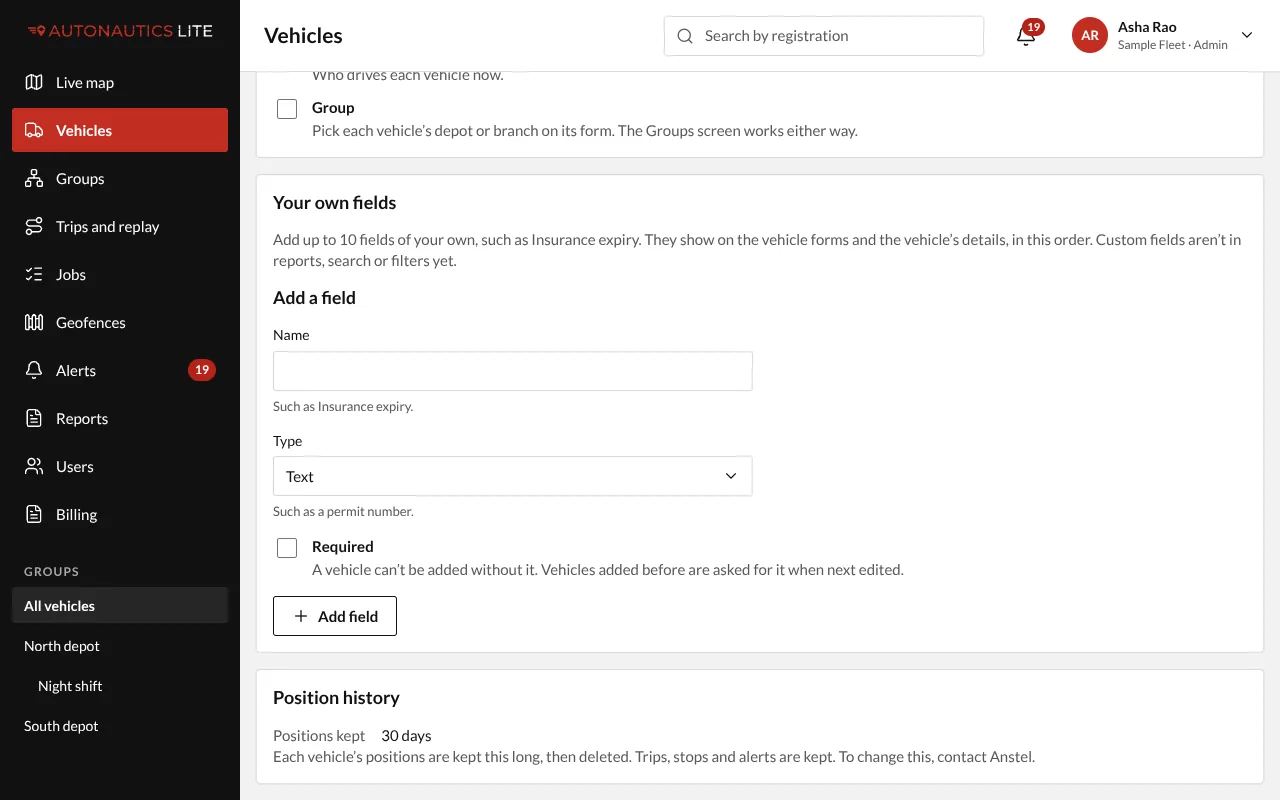
Task: Click the red 19 badge beside Alerts
Action: coord(202,370)
